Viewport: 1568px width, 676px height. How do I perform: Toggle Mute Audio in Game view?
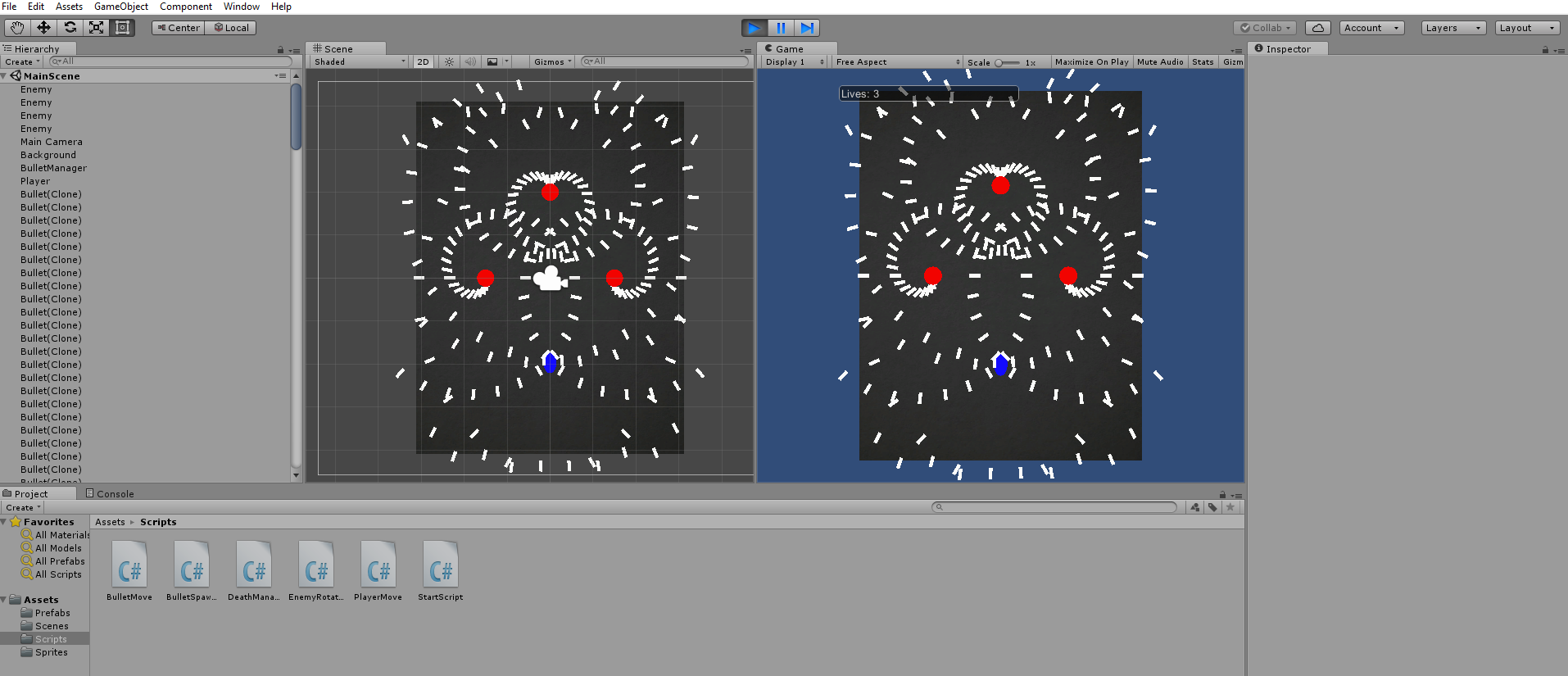[1160, 62]
